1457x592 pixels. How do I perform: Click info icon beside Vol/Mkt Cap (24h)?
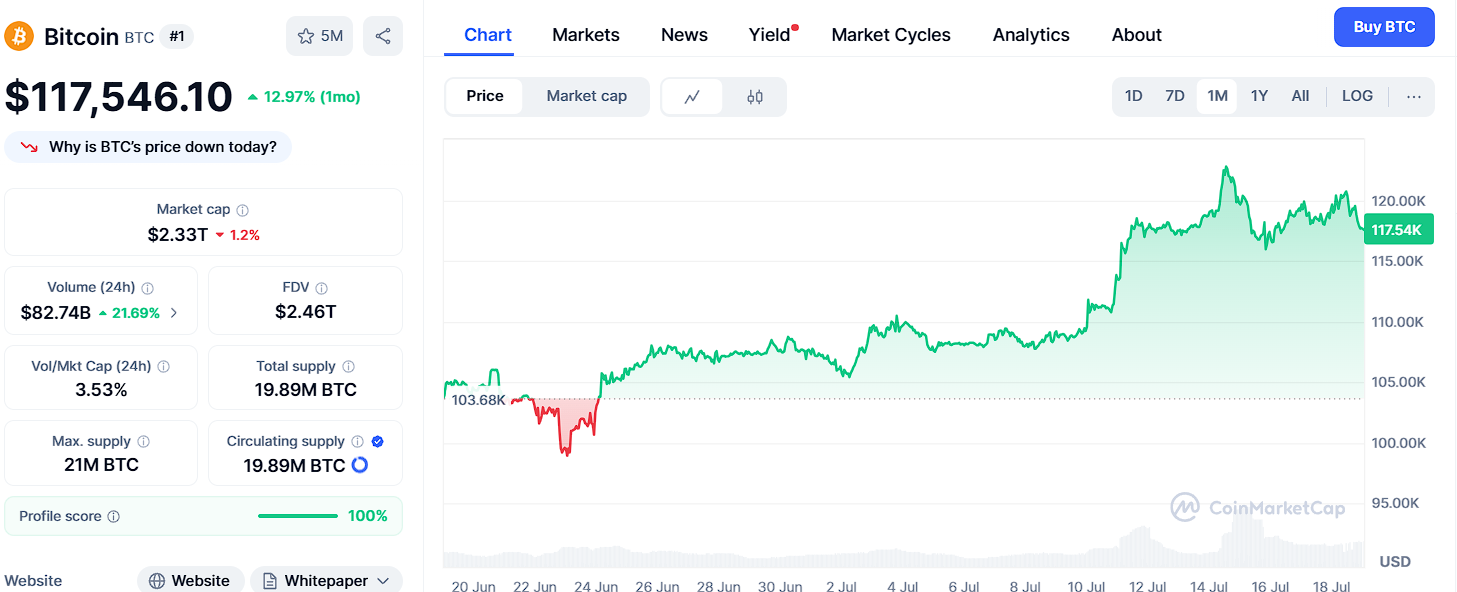pos(164,367)
